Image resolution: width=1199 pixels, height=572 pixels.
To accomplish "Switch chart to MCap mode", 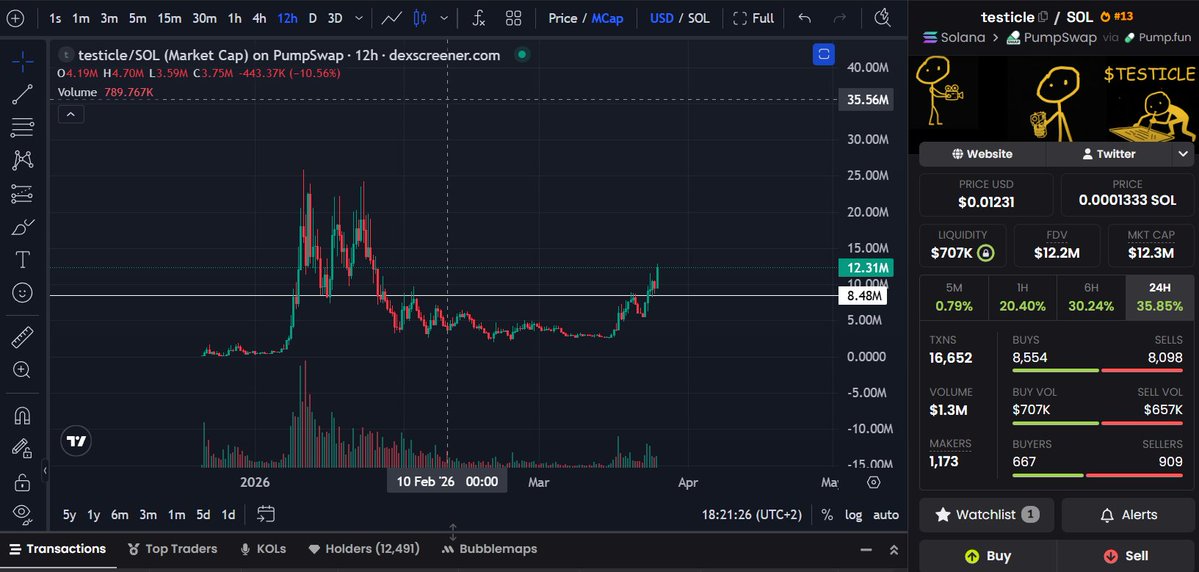I will coord(607,18).
